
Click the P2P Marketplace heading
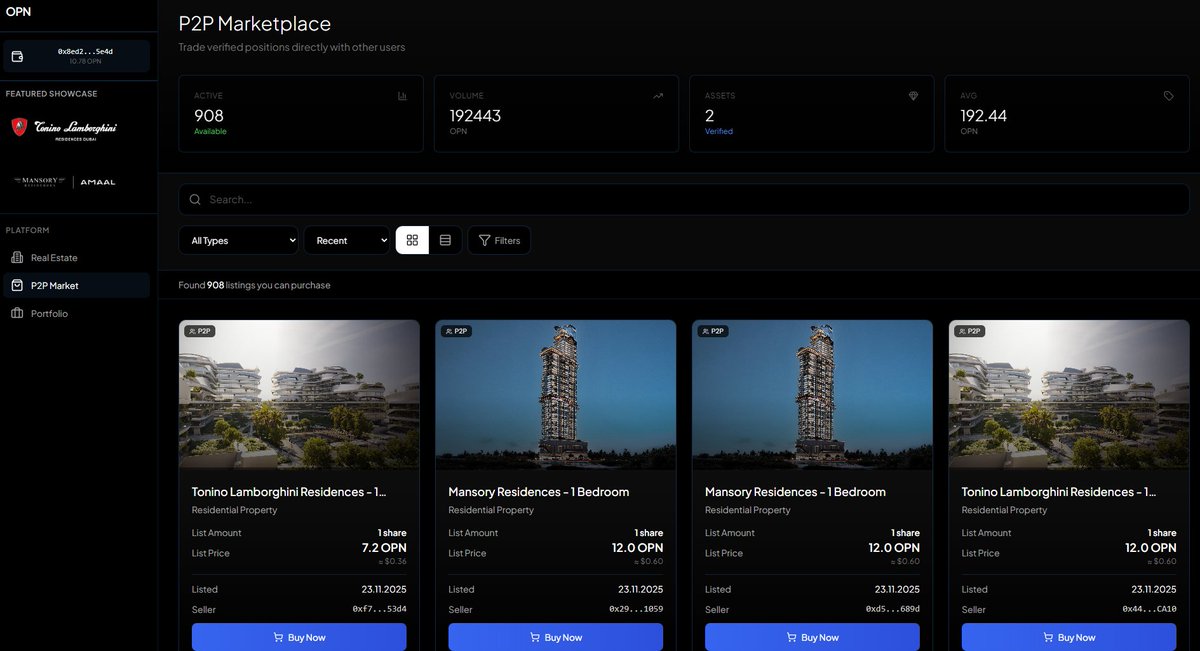click(255, 23)
